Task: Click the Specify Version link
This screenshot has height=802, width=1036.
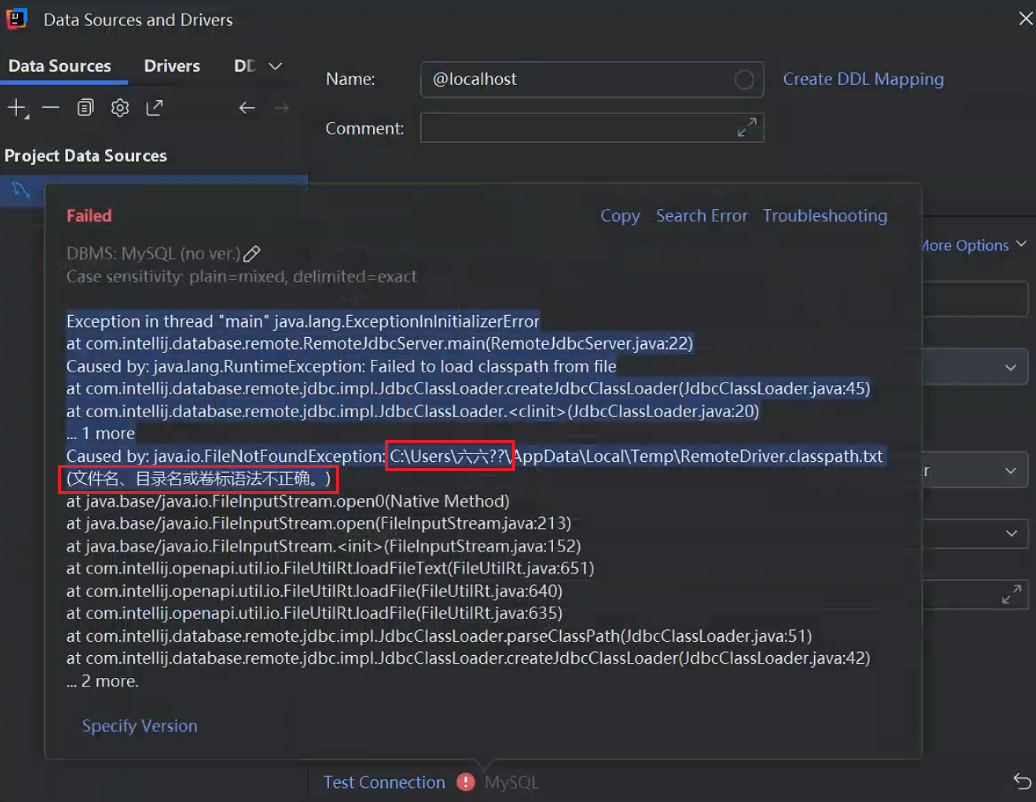Action: [x=139, y=726]
